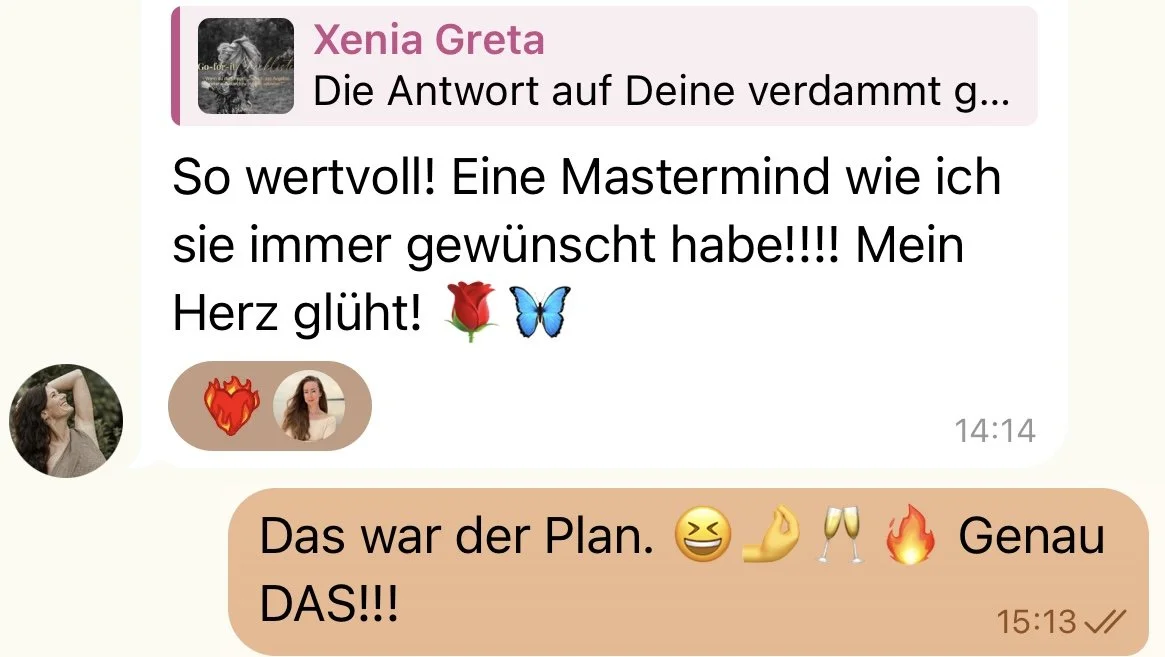Open the sender's round profile avatar
This screenshot has width=1165, height=657.
pyautogui.click(x=65, y=421)
